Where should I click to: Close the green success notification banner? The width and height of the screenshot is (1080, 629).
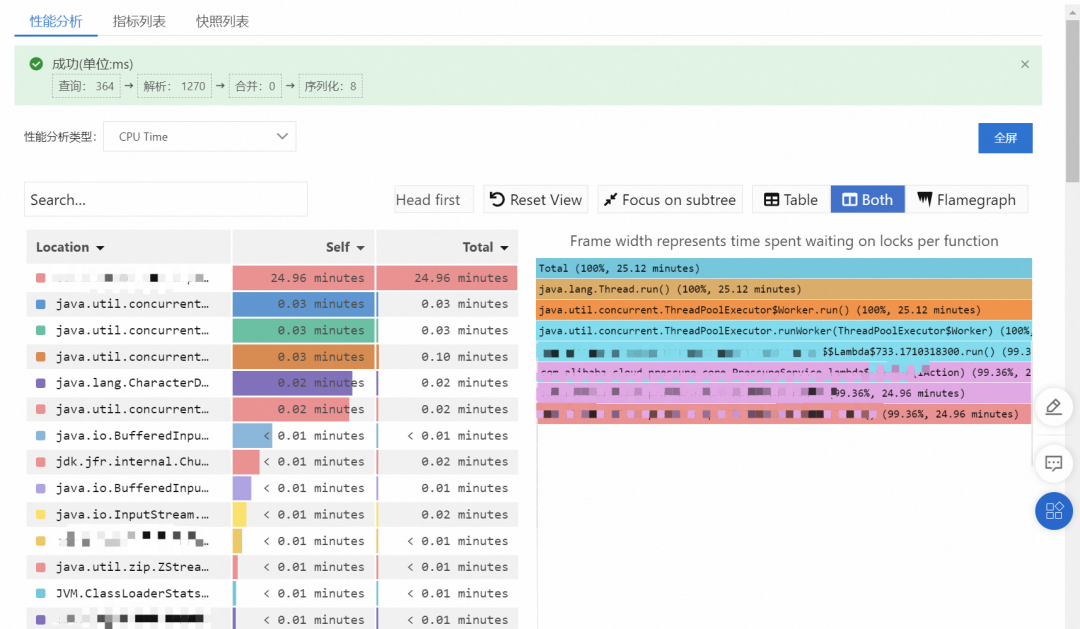tap(1025, 64)
